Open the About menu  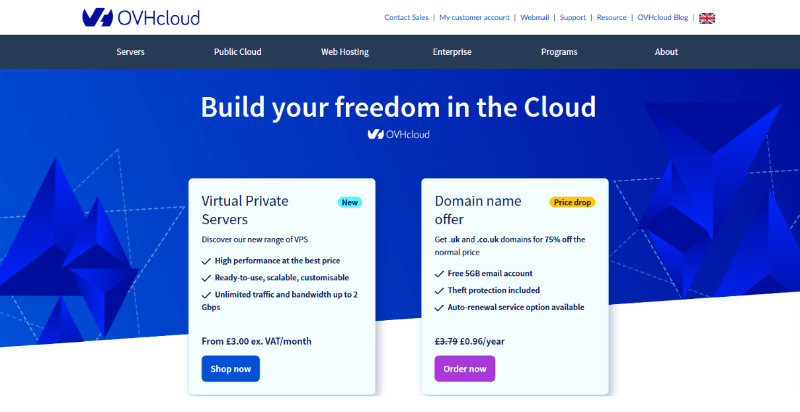coord(666,52)
